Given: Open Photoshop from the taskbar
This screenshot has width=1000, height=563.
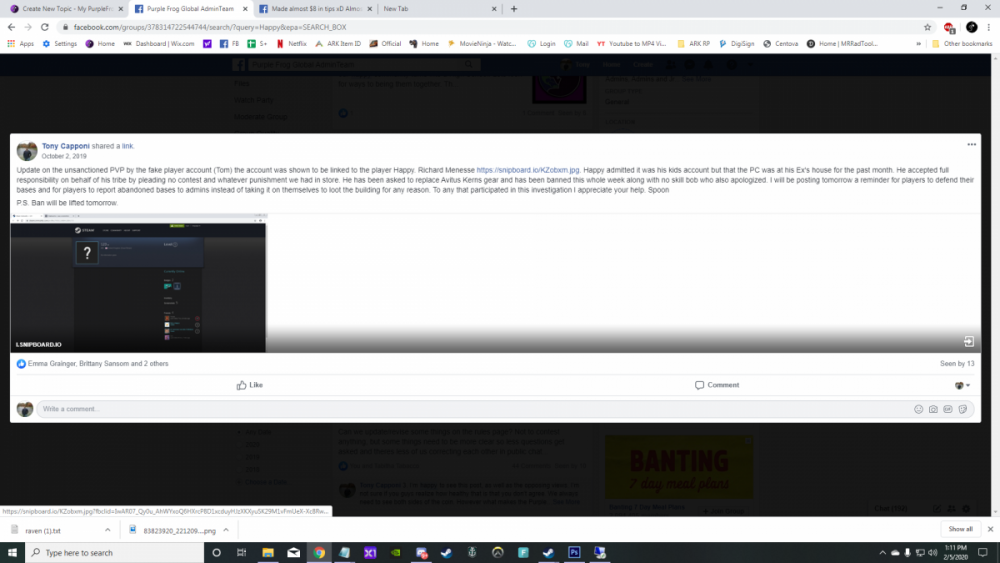Looking at the screenshot, I should tap(574, 553).
